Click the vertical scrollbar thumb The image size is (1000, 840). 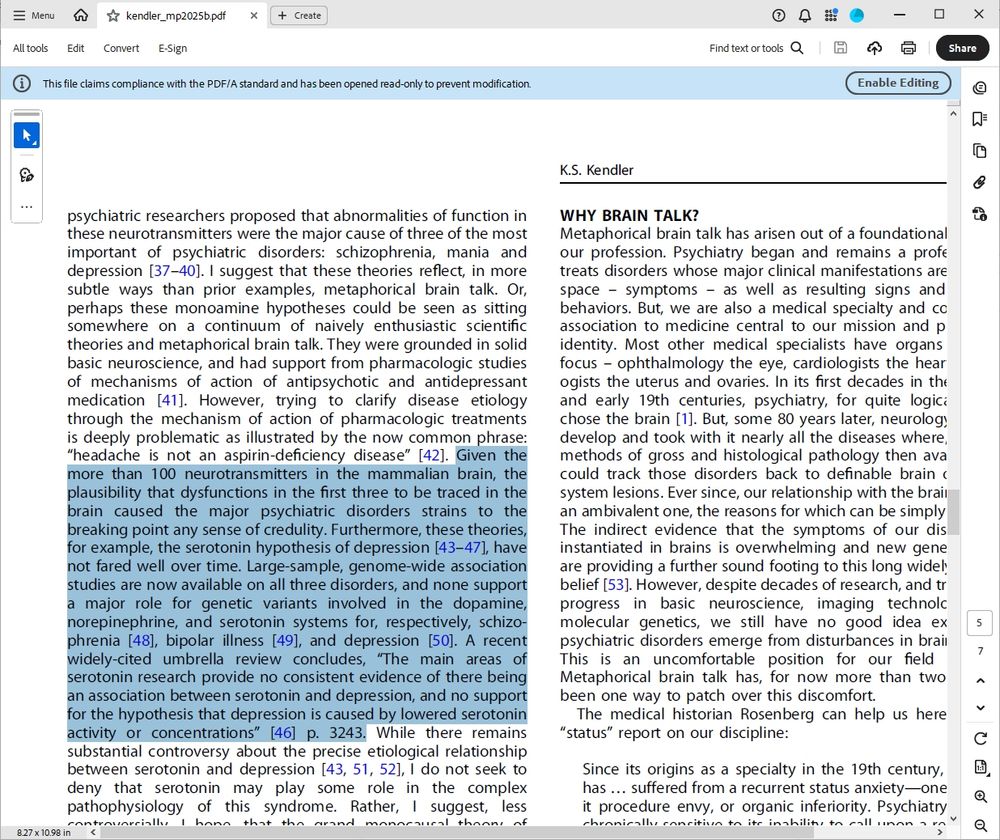[x=953, y=512]
